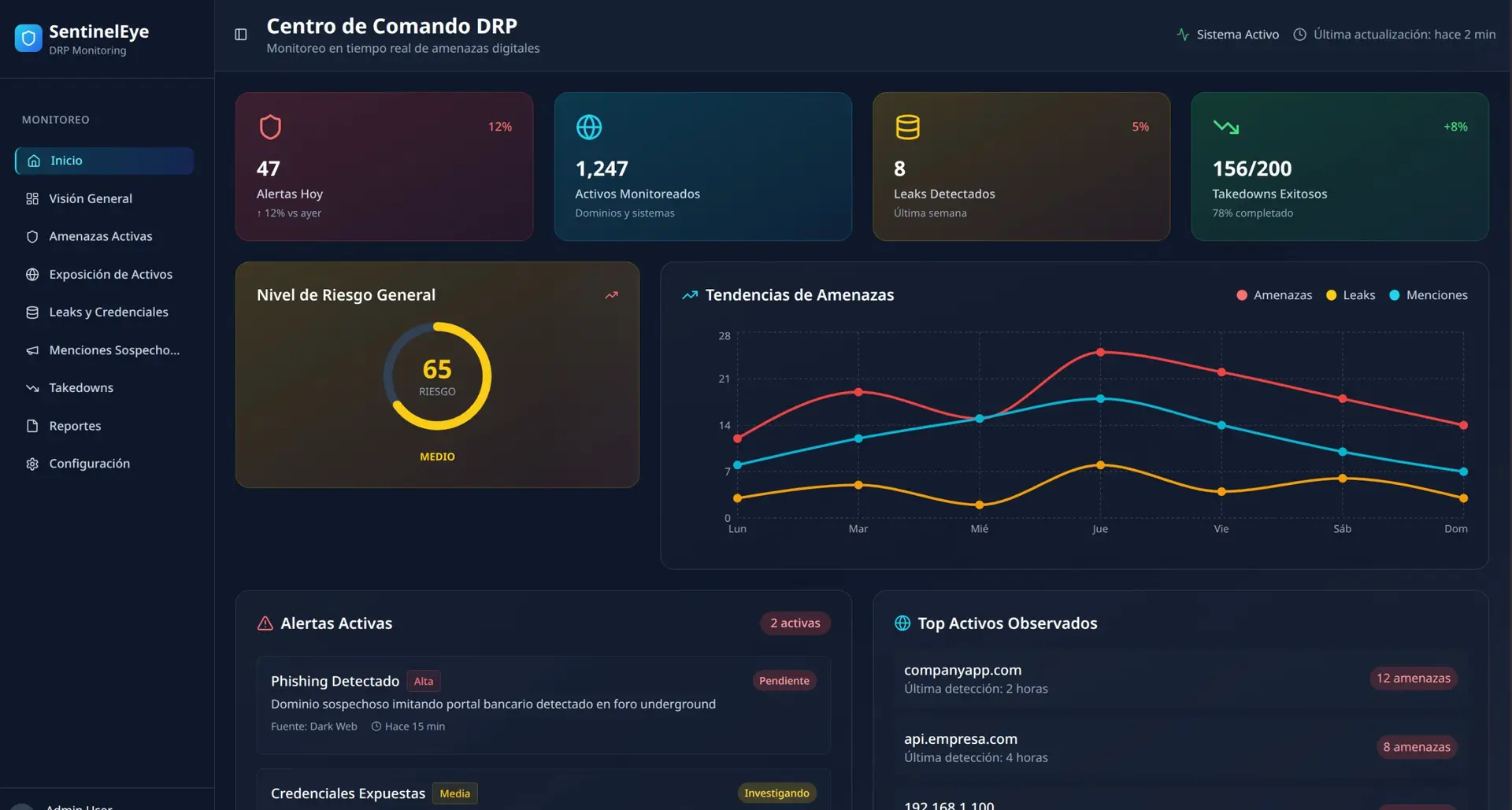1512x810 pixels.
Task: Click the shield icon of Amenazas Activas
Action: click(x=32, y=236)
